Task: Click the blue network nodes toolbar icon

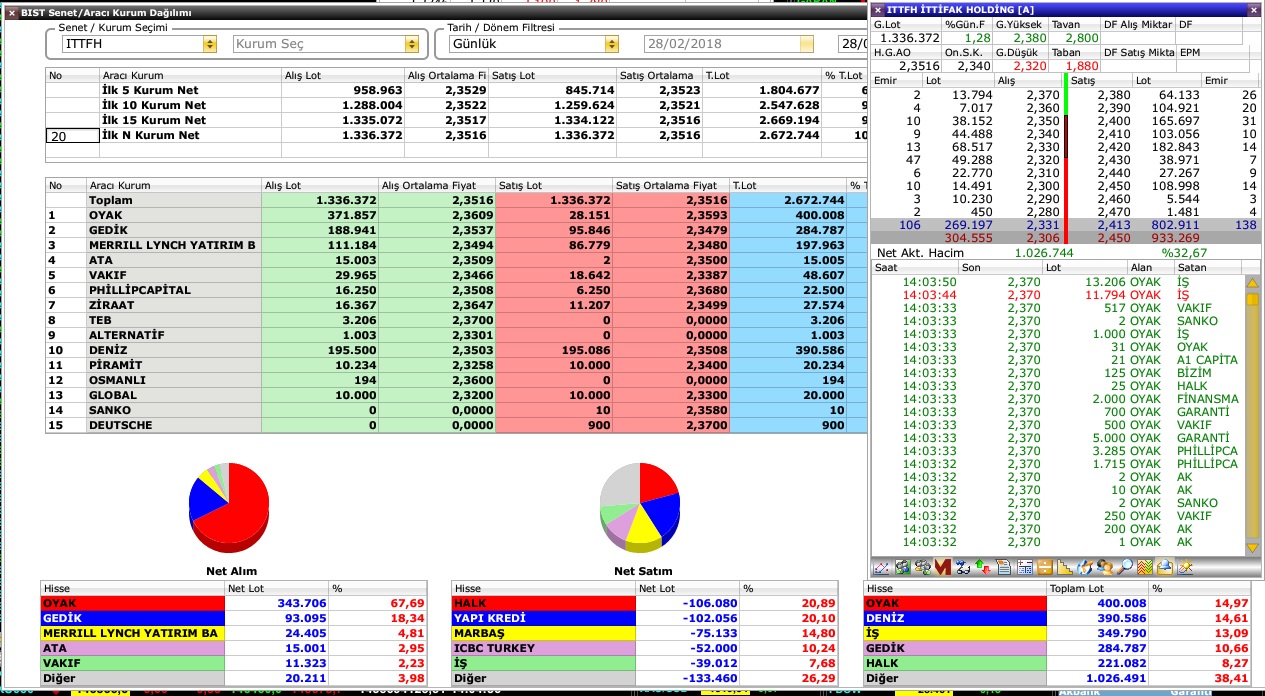Action: click(963, 567)
